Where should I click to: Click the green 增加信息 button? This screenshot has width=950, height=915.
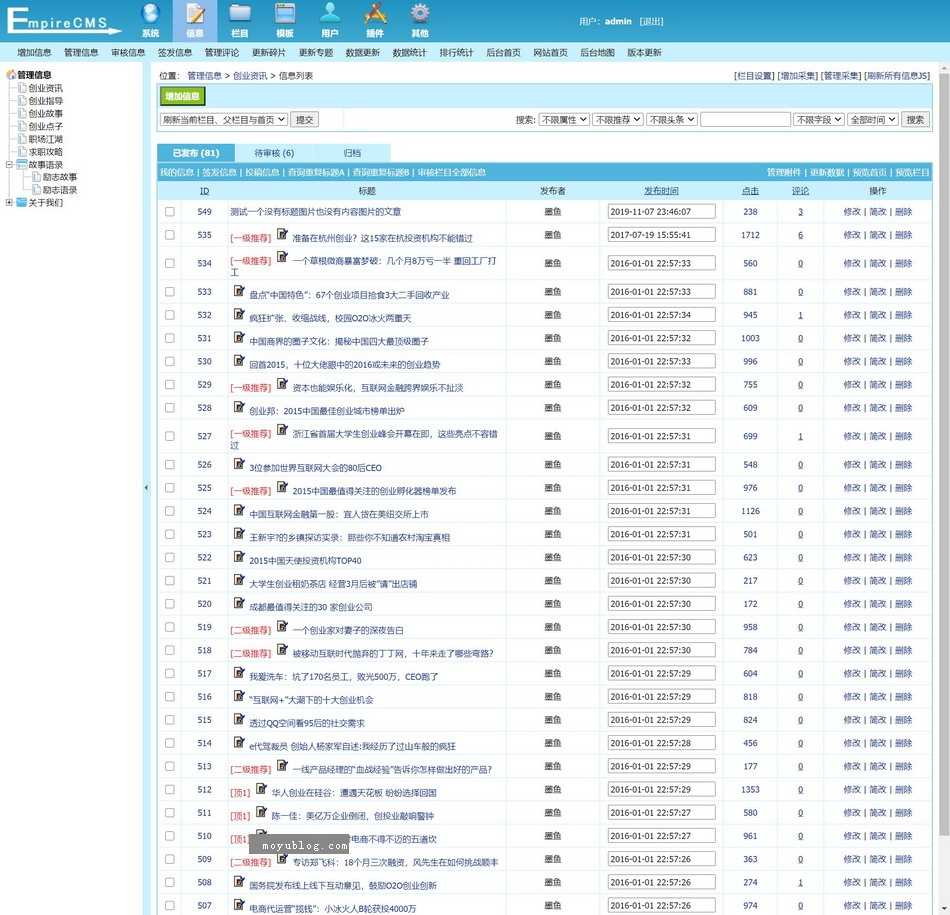(182, 96)
